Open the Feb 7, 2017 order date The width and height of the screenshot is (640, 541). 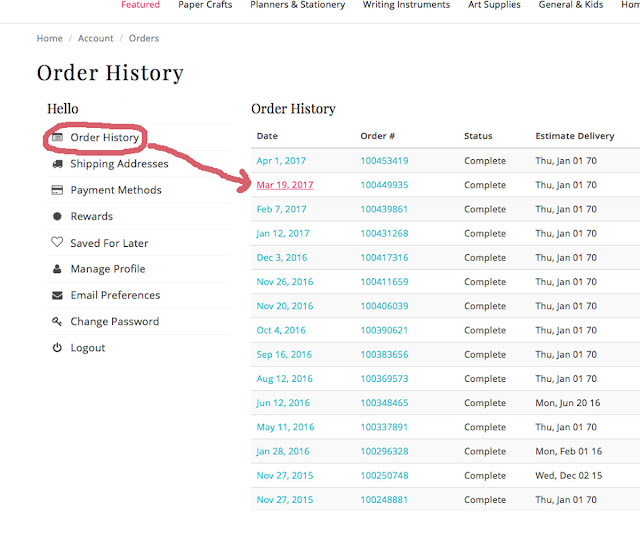tap(282, 209)
